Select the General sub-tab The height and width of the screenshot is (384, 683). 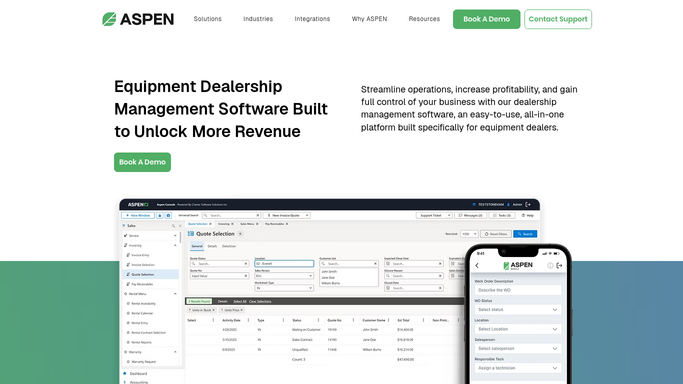click(197, 246)
